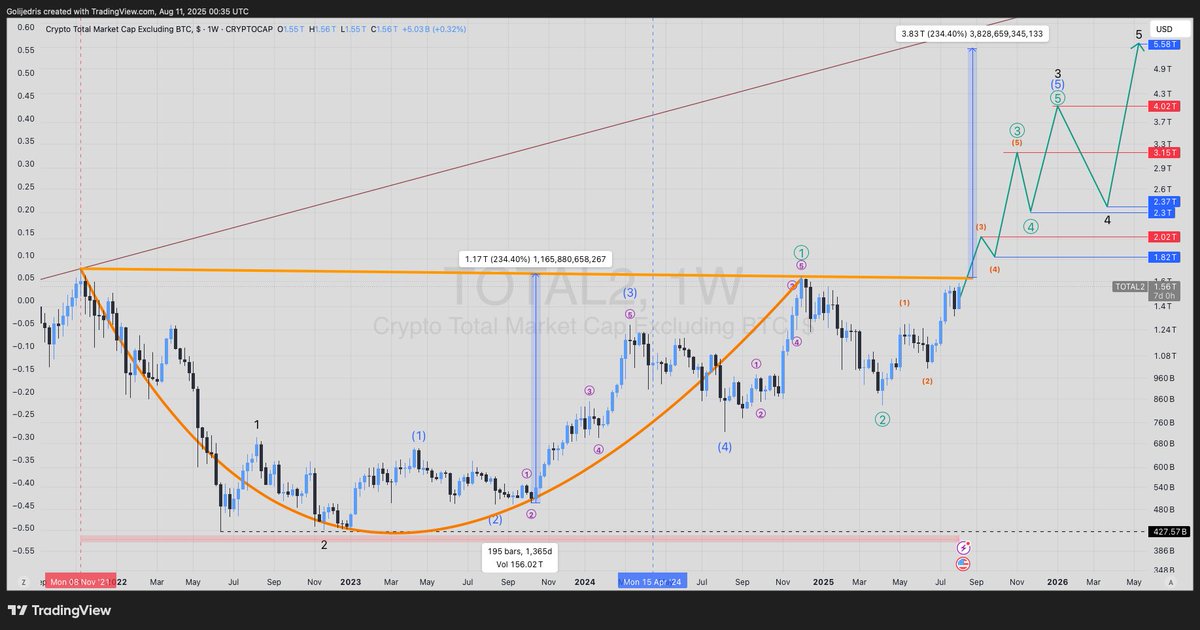This screenshot has height=630, width=1200.
Task: Select the 2.3 T blue price label
Action: point(1164,212)
